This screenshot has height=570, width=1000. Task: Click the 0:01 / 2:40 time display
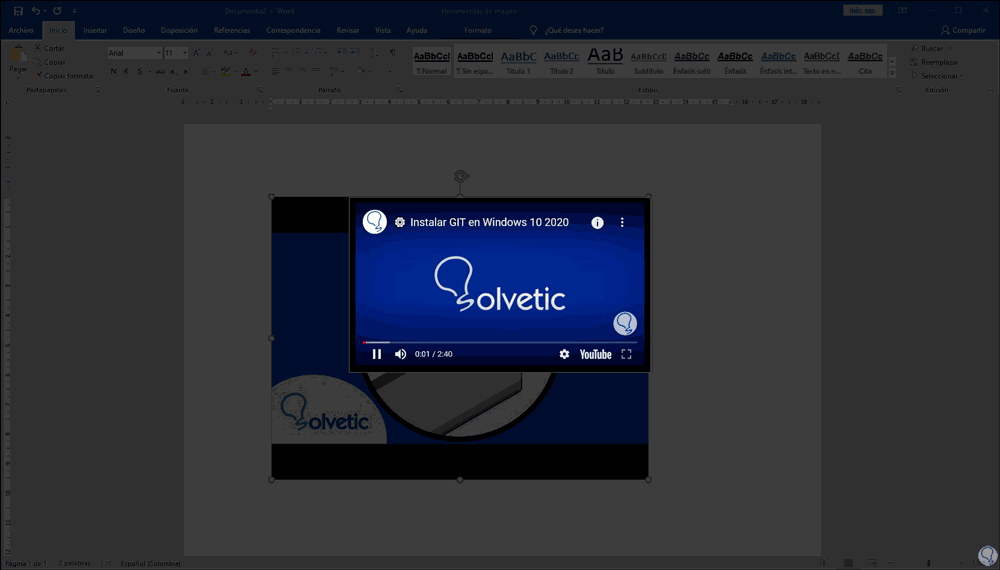click(x=434, y=354)
